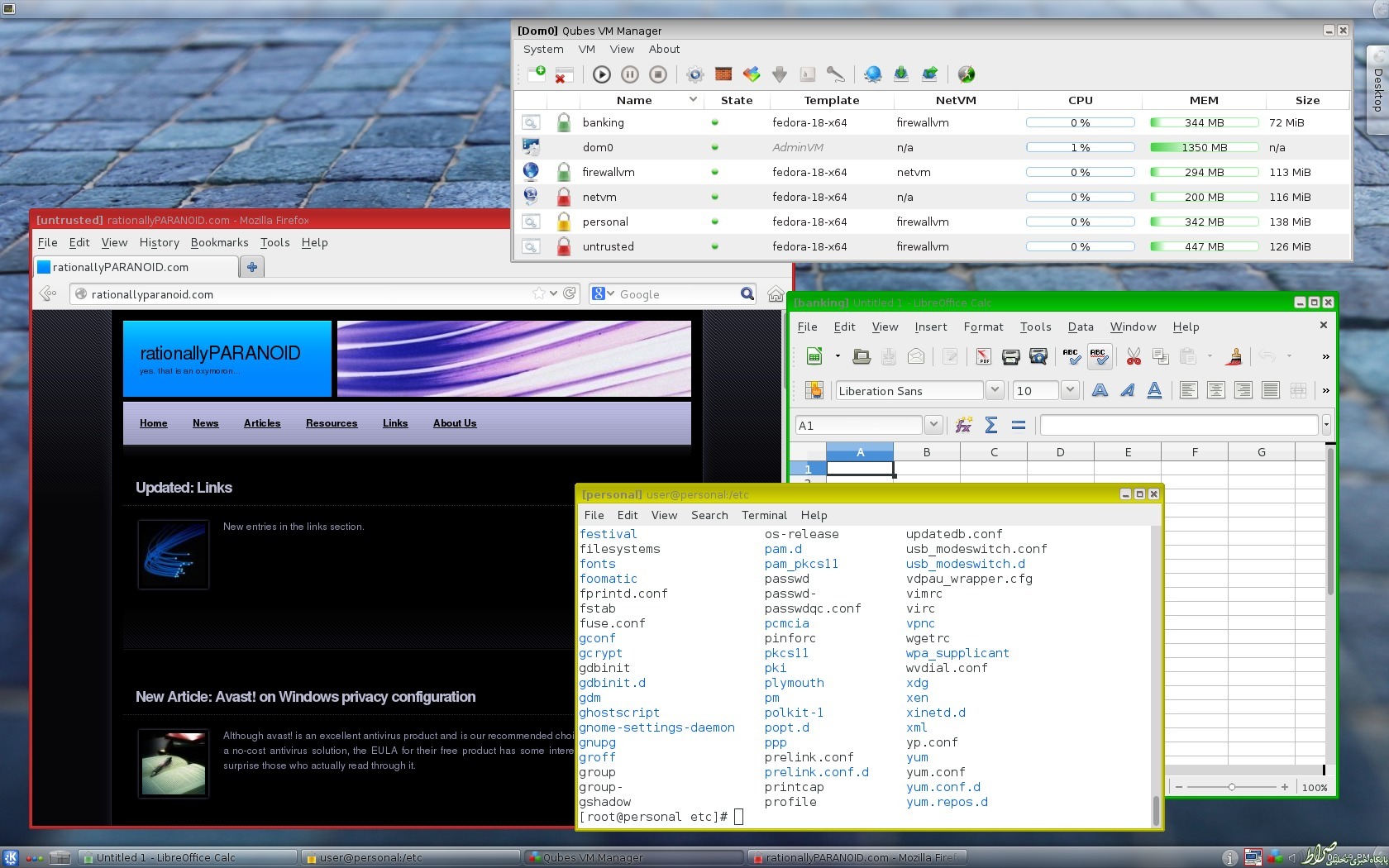Click the backup VMs icon with green arrow

(x=929, y=74)
